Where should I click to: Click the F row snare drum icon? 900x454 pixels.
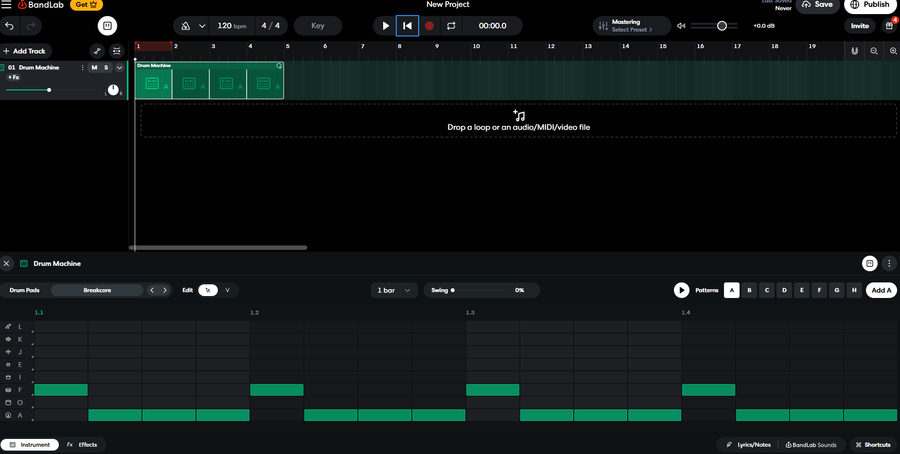[8, 390]
